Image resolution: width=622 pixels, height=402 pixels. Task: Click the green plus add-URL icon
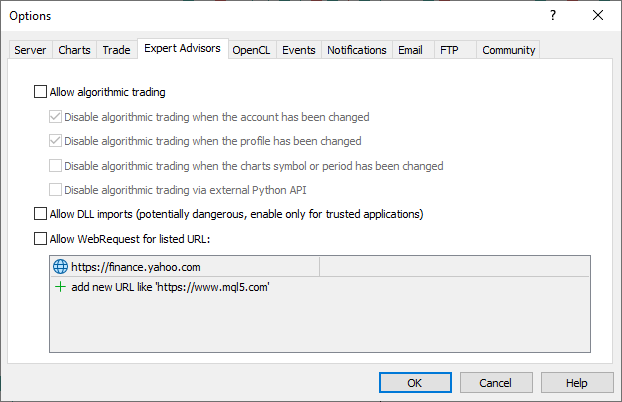point(60,287)
